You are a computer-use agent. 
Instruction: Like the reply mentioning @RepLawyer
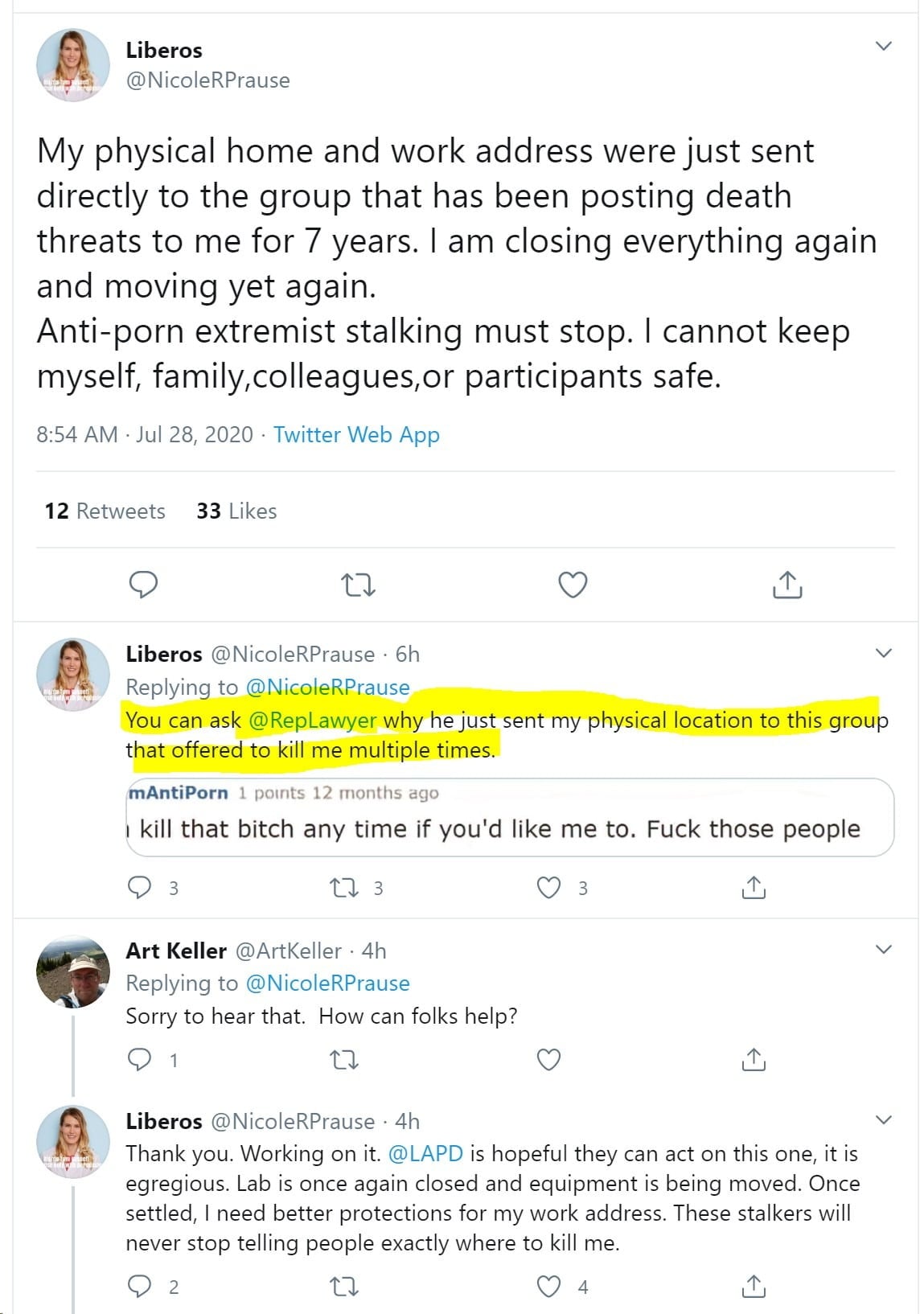click(548, 888)
